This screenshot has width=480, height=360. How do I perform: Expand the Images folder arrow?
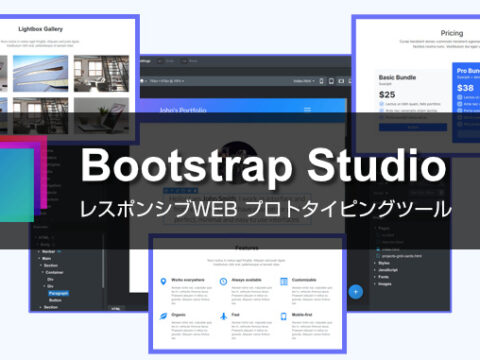(x=375, y=284)
